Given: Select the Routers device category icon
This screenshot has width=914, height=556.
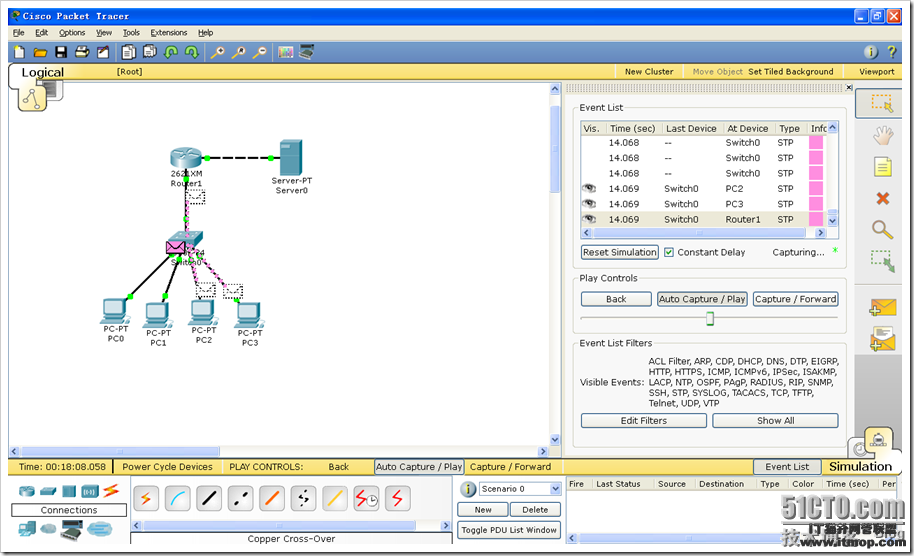Looking at the screenshot, I should [27, 491].
